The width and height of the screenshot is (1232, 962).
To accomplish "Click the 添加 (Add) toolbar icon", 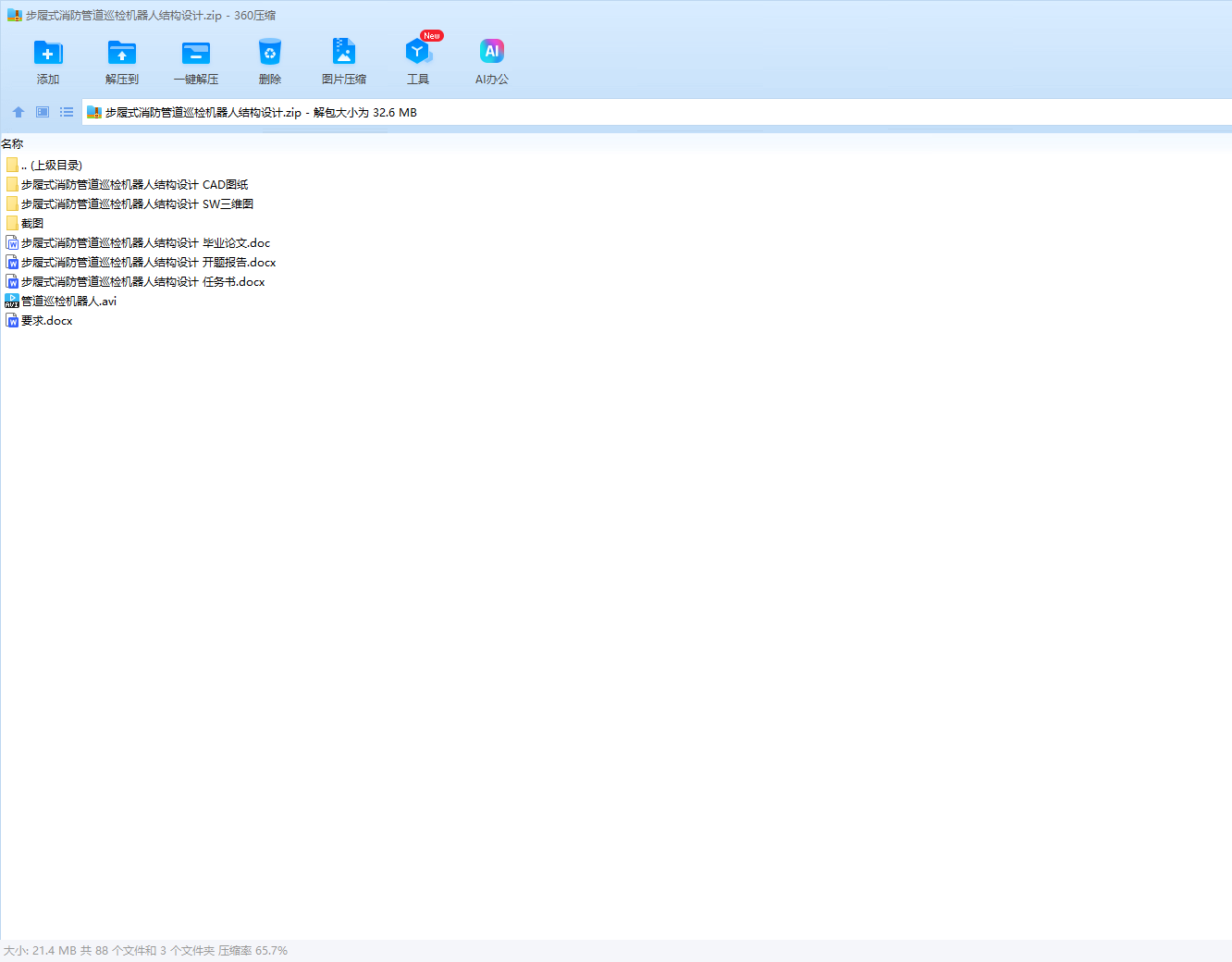I will [48, 53].
